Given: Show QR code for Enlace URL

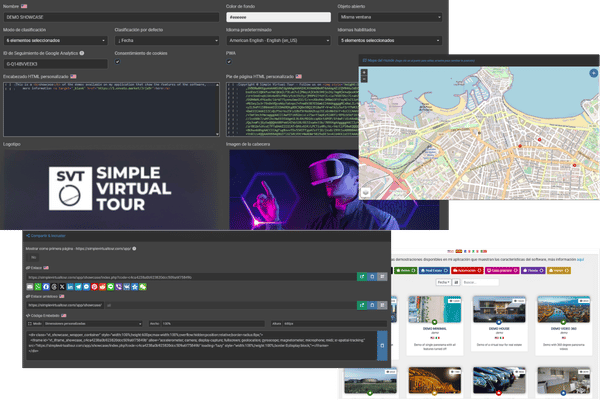Looking at the screenshot, I should click(x=382, y=276).
